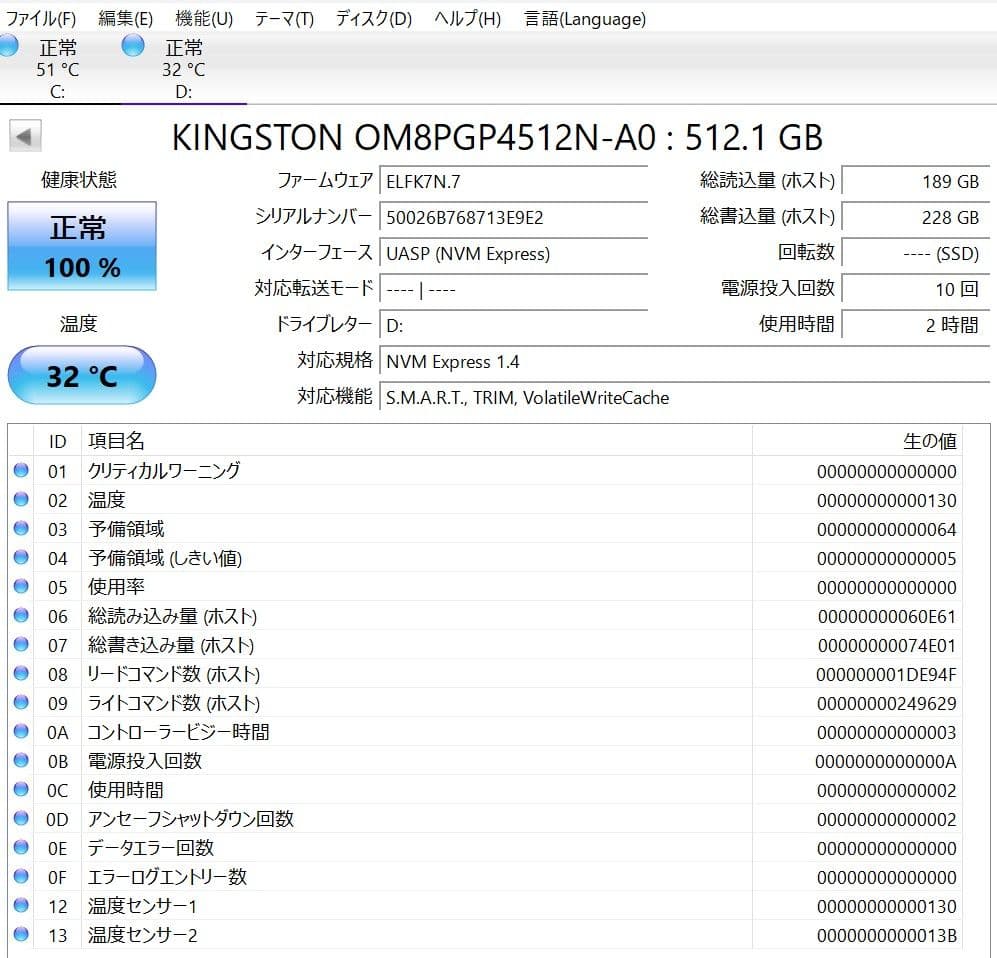Image resolution: width=997 pixels, height=958 pixels.
Task: Click the previous disk arrow icon
Action: click(25, 136)
